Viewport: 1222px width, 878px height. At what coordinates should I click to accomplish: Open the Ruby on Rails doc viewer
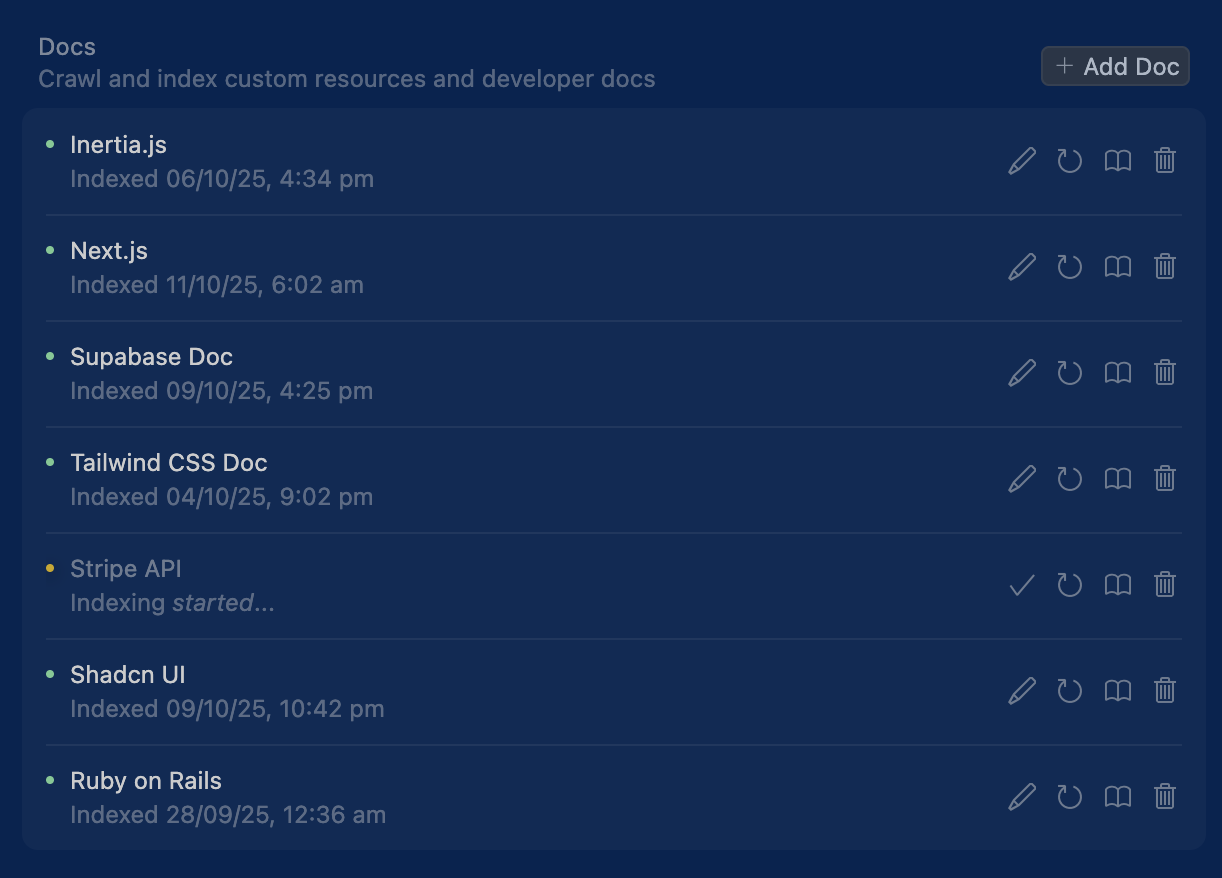click(x=1117, y=796)
